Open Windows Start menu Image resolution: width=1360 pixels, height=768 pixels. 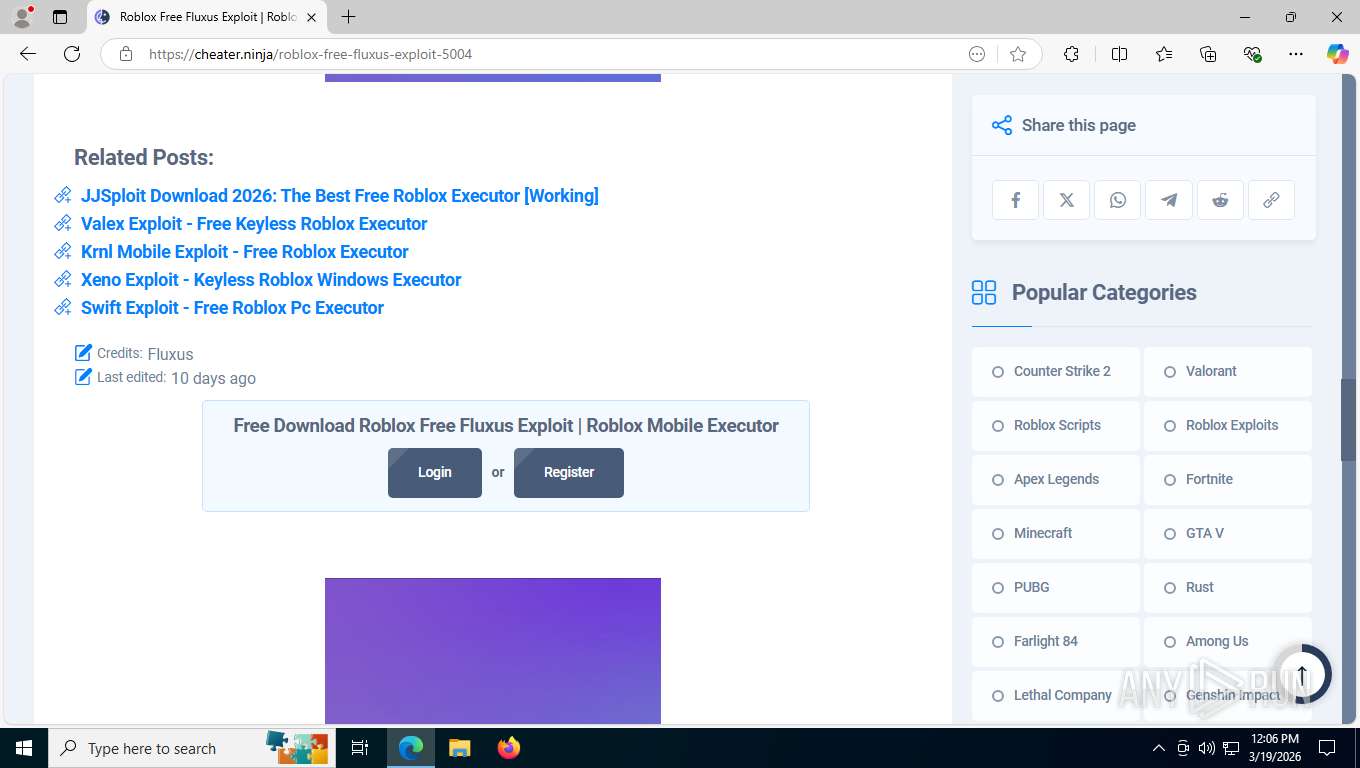[23, 748]
